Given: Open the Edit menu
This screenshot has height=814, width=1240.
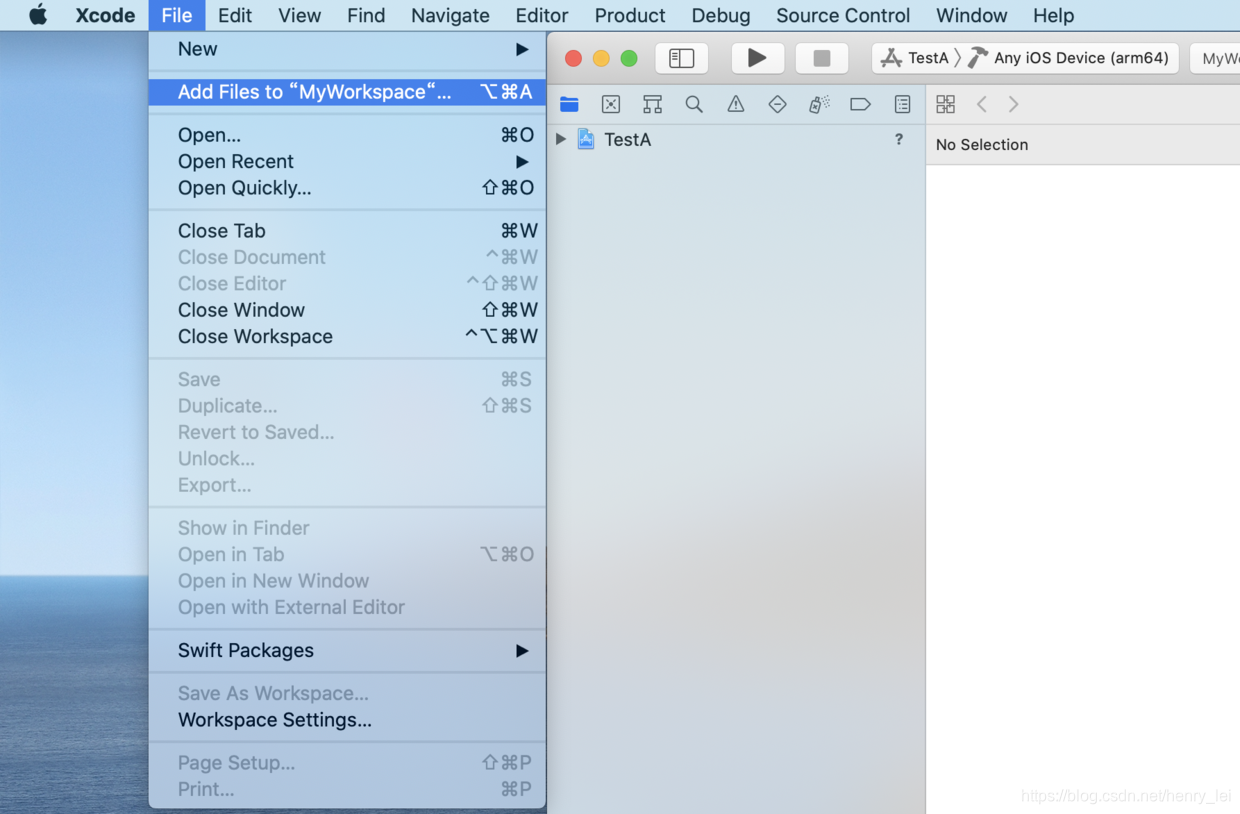Looking at the screenshot, I should 235,15.
